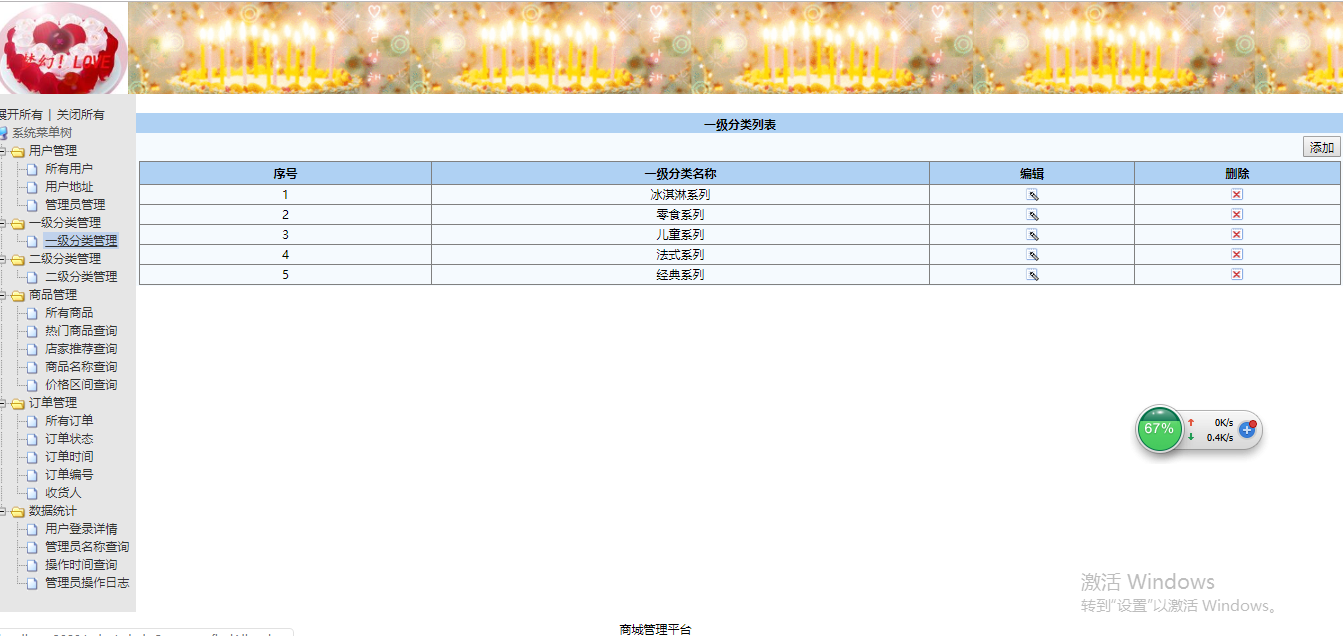Click the 法式系列 name cell

click(680, 255)
